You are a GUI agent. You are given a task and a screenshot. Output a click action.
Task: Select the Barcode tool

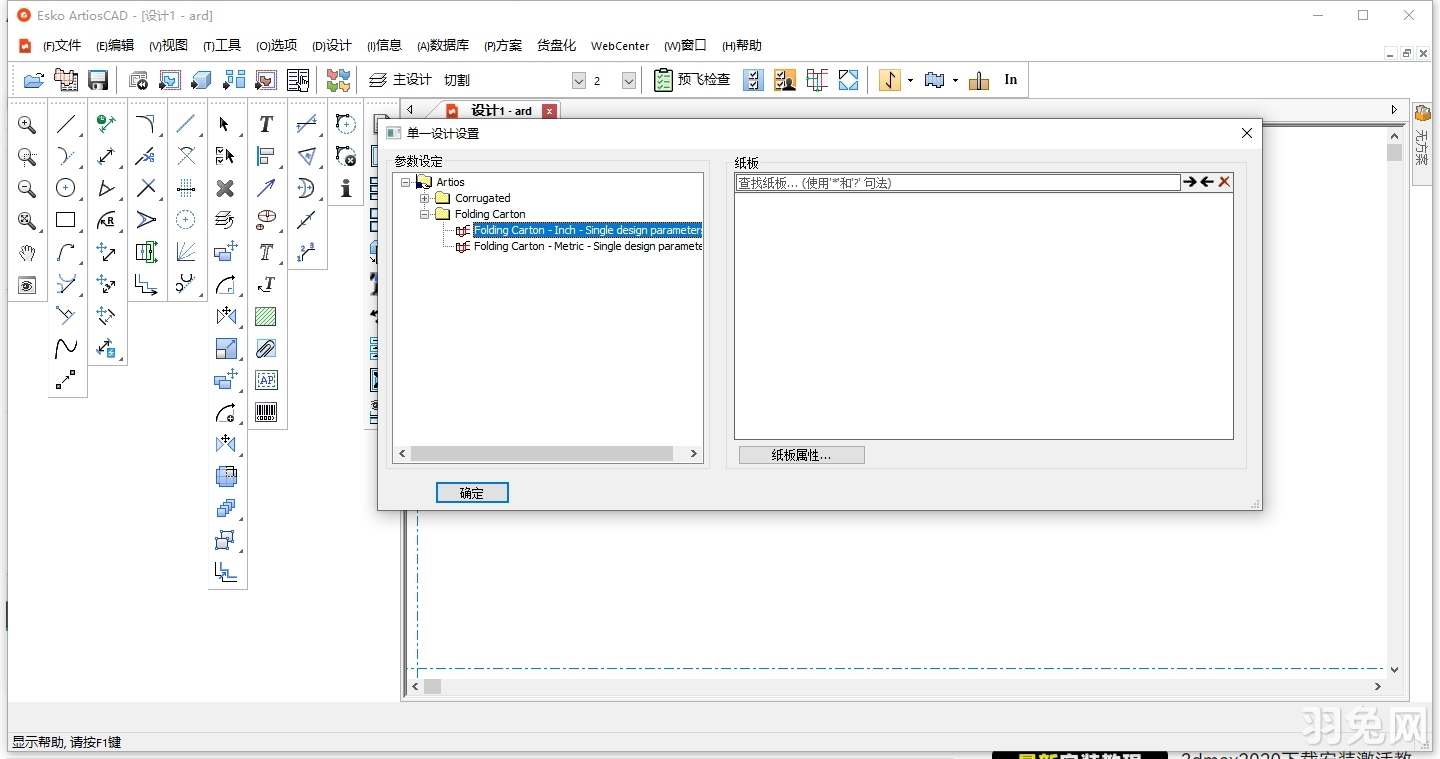point(265,412)
